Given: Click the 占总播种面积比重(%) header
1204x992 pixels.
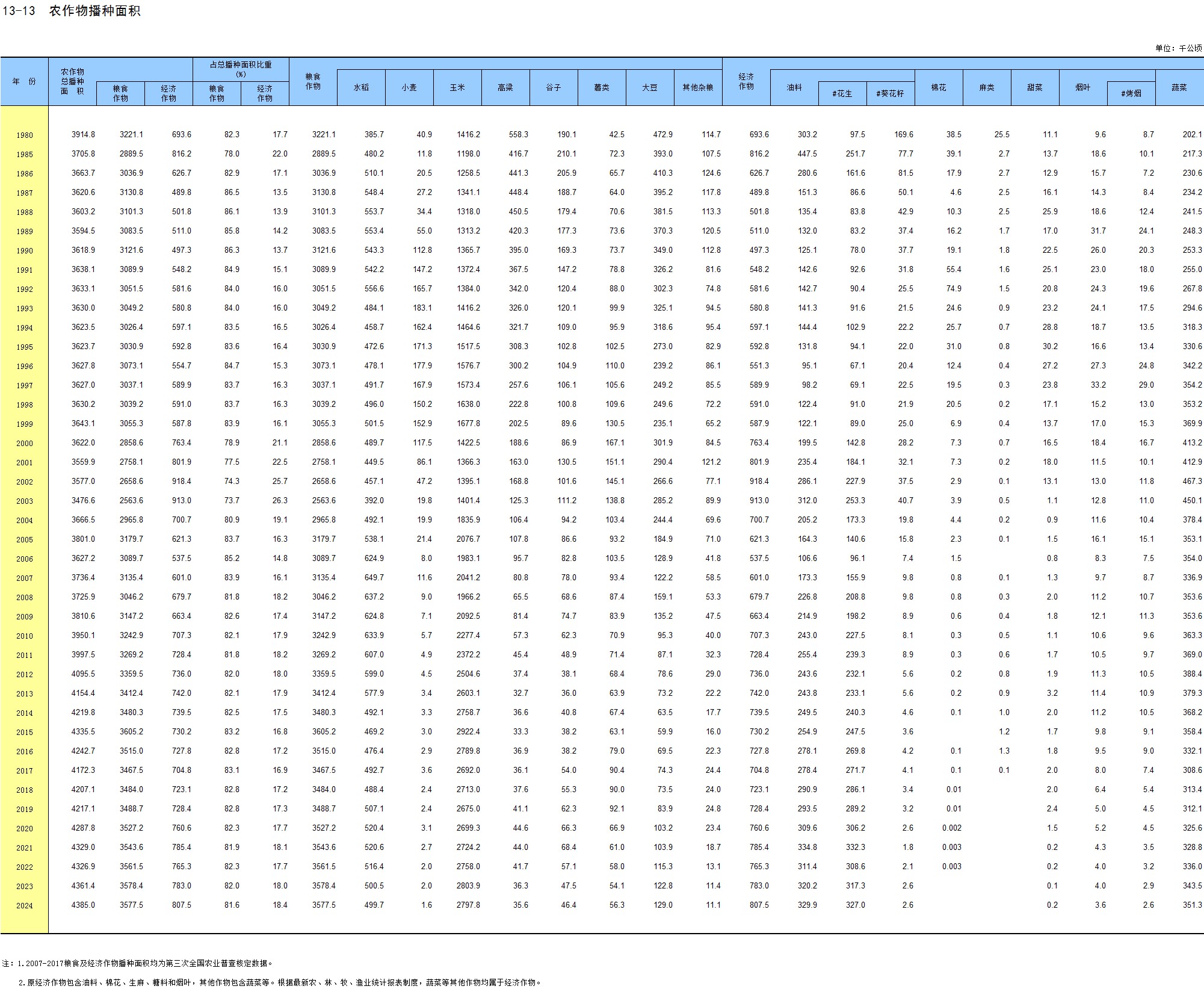Looking at the screenshot, I should [241, 69].
